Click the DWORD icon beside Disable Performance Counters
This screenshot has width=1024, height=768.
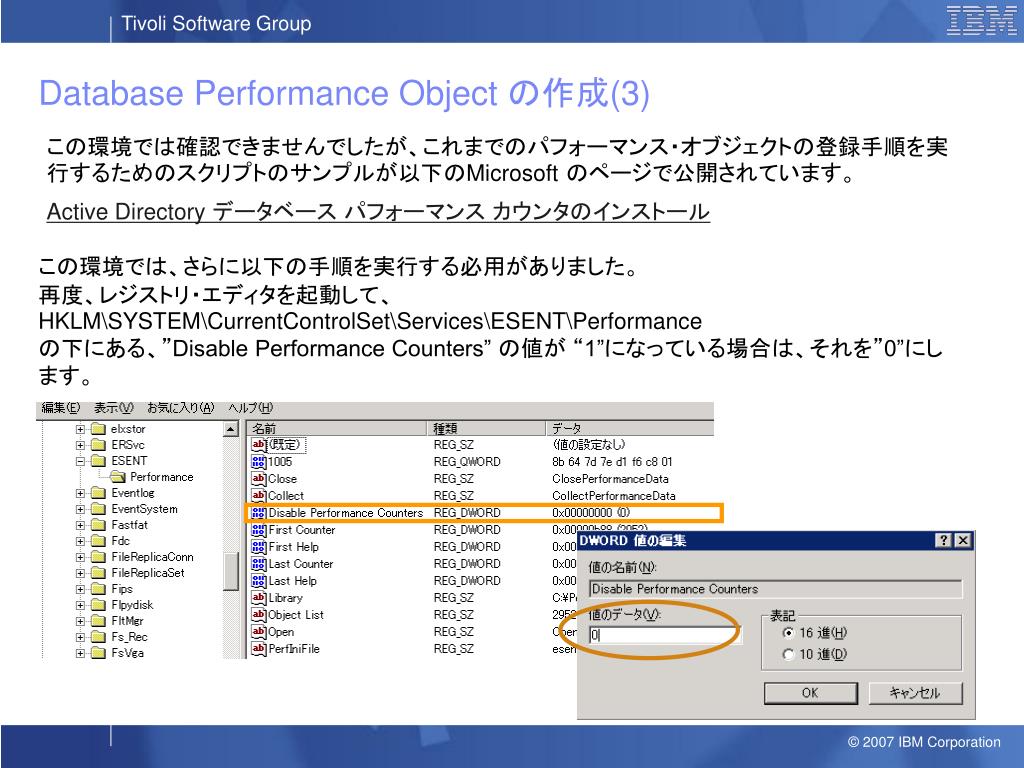point(259,513)
